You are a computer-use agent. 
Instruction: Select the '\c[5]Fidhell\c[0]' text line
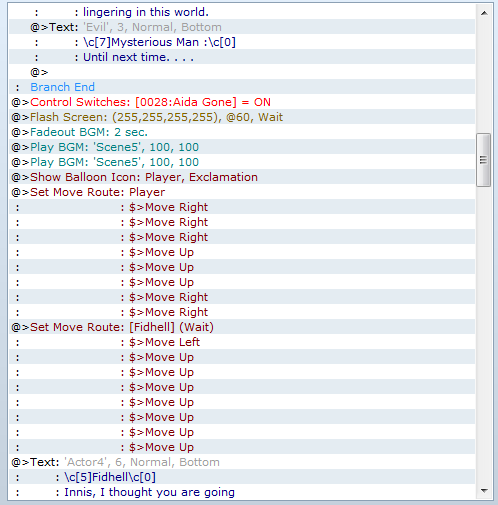tap(242, 477)
